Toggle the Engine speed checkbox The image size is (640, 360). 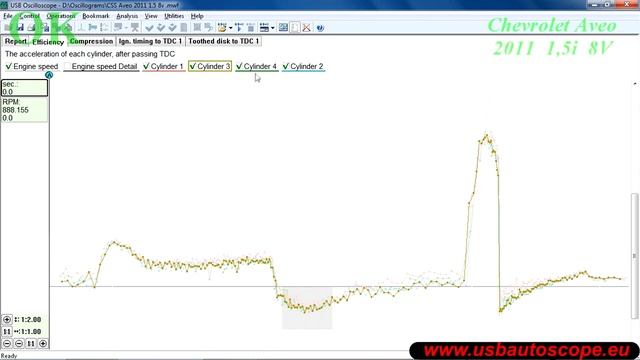(9, 66)
